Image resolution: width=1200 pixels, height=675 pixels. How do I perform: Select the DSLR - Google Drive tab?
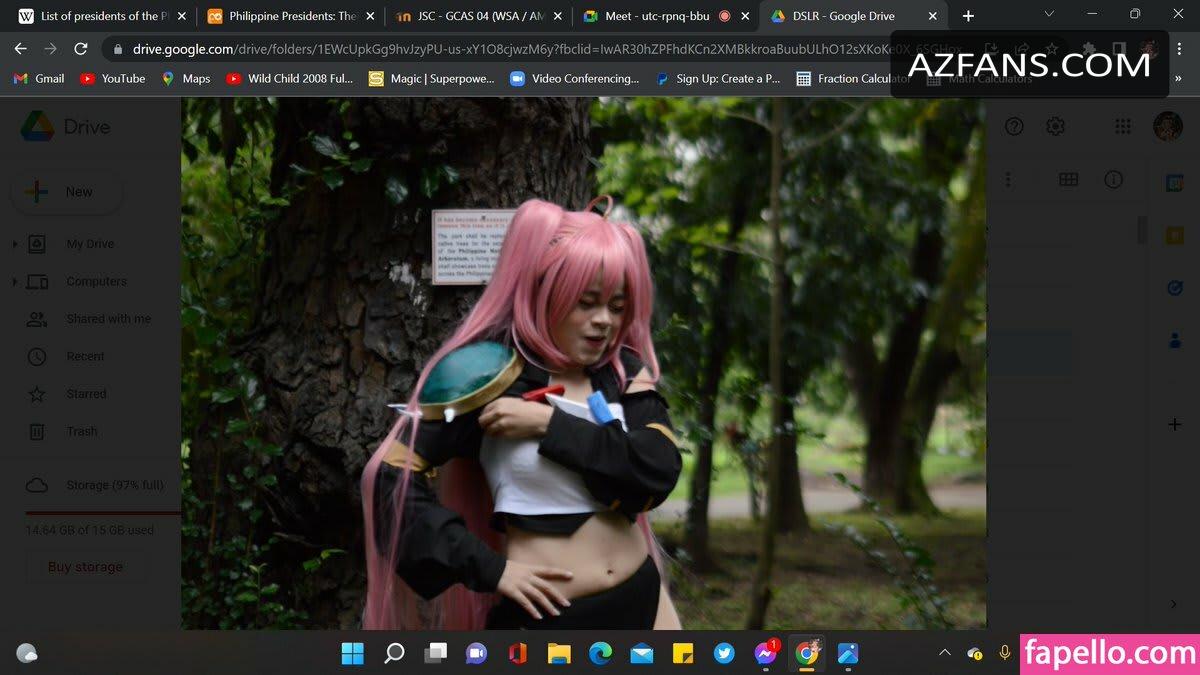point(853,16)
